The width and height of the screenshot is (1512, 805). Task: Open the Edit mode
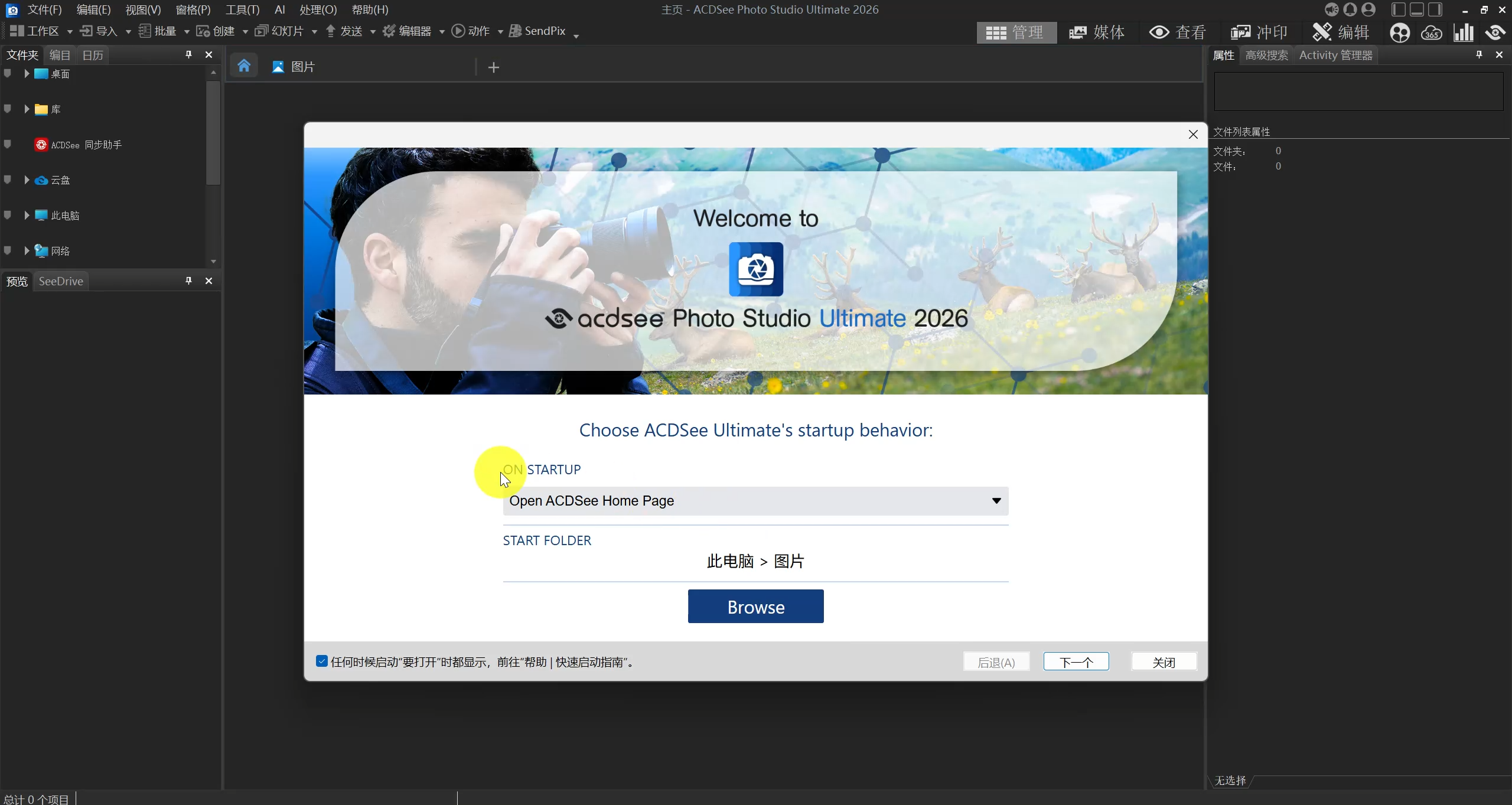(1341, 32)
